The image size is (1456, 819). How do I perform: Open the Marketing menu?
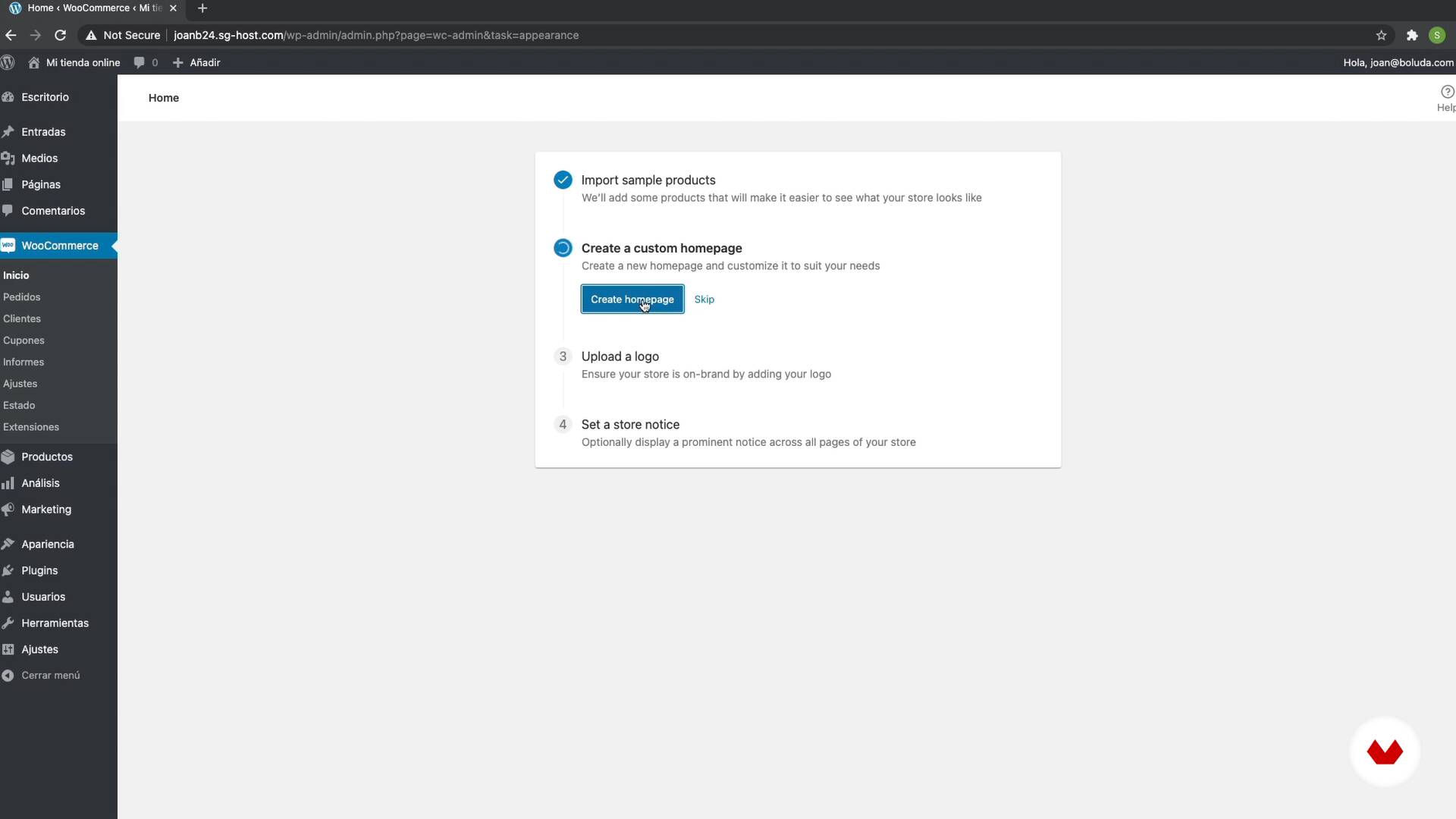click(46, 509)
